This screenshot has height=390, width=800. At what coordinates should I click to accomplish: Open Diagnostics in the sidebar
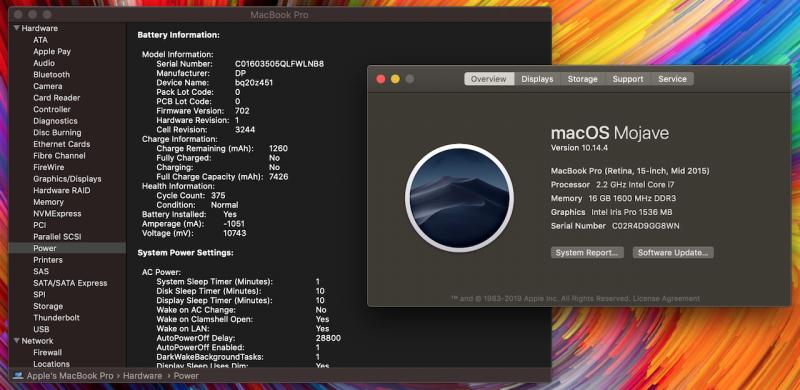click(x=55, y=121)
